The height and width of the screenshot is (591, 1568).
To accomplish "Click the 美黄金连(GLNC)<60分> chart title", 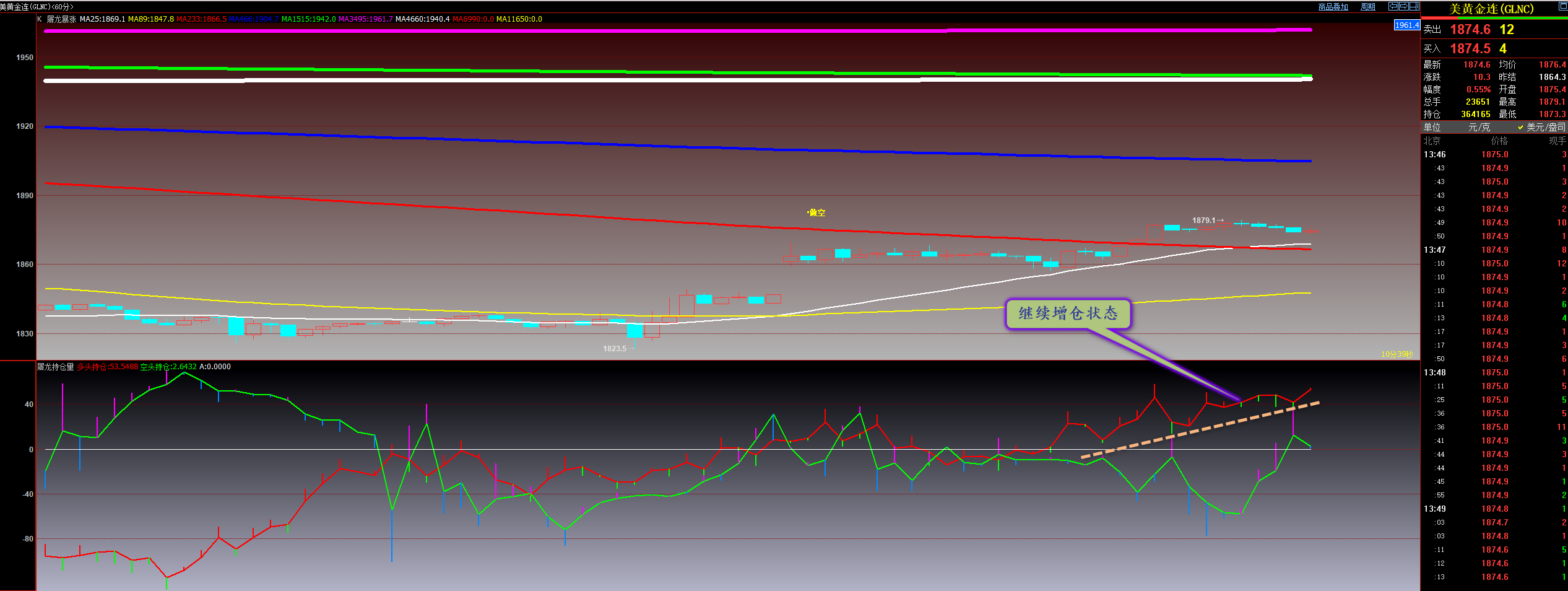I will coord(37,7).
